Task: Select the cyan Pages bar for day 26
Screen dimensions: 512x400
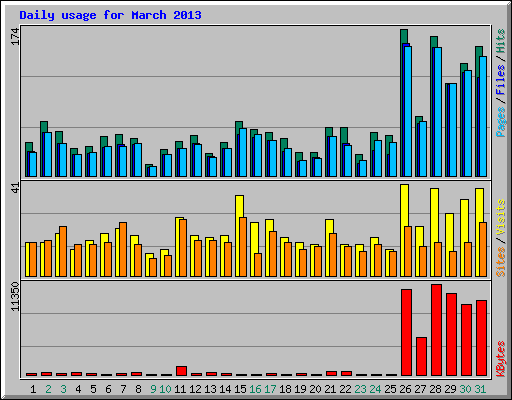Action: point(408,111)
